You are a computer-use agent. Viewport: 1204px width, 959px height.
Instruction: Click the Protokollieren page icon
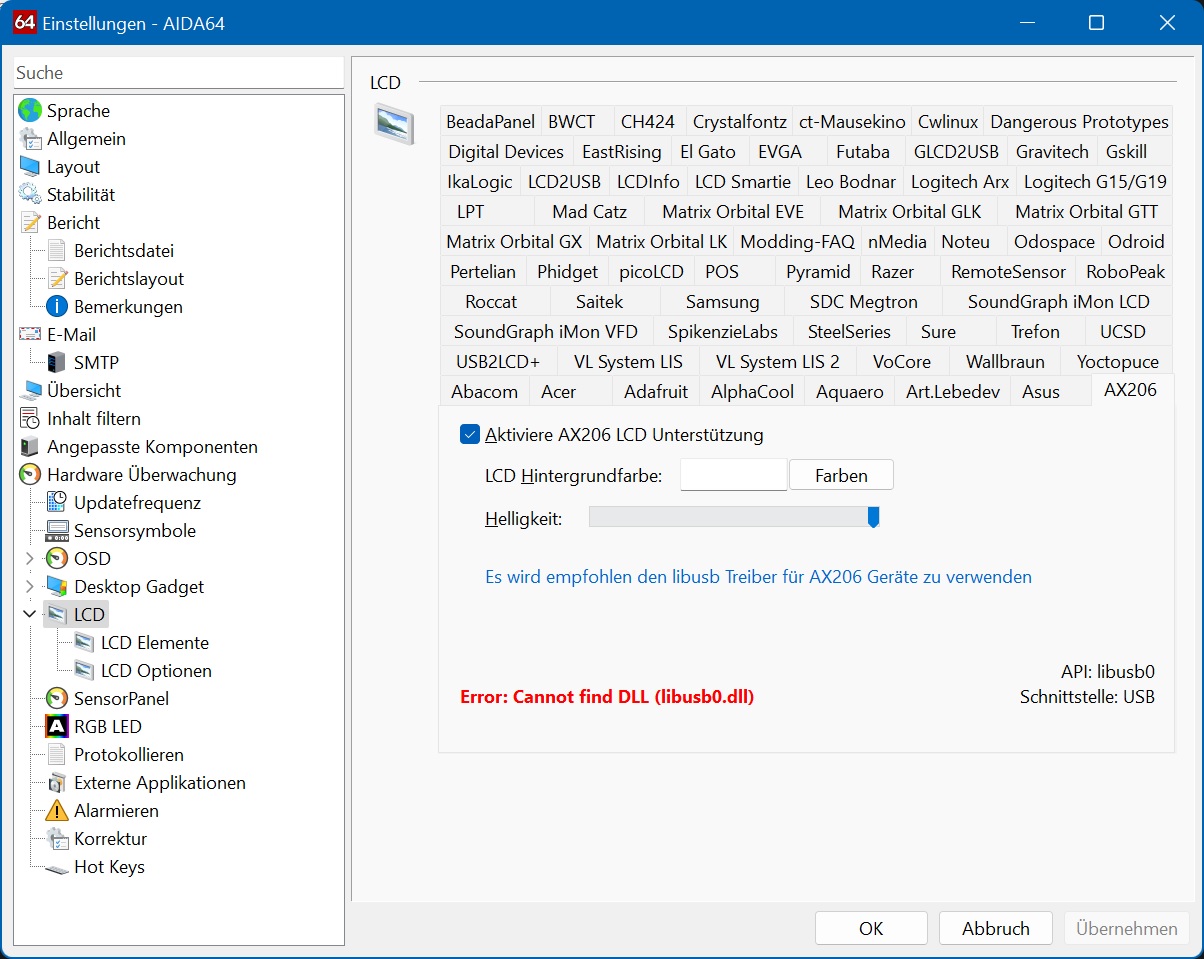[58, 755]
